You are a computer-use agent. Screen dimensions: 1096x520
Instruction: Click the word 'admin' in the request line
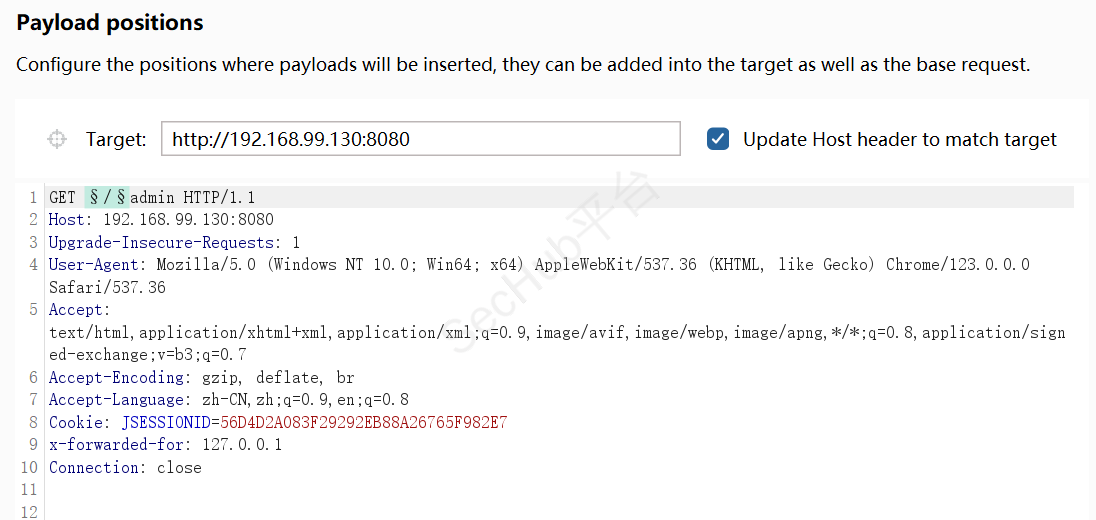(154, 197)
